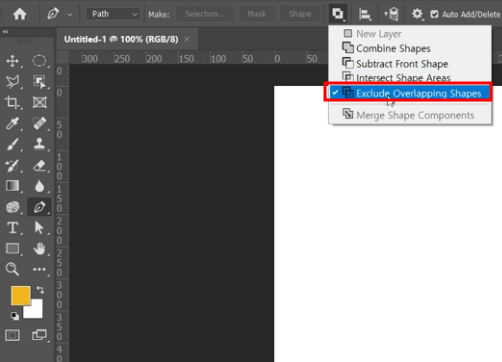
Task: Select the Gradient tool
Action: (x=13, y=186)
